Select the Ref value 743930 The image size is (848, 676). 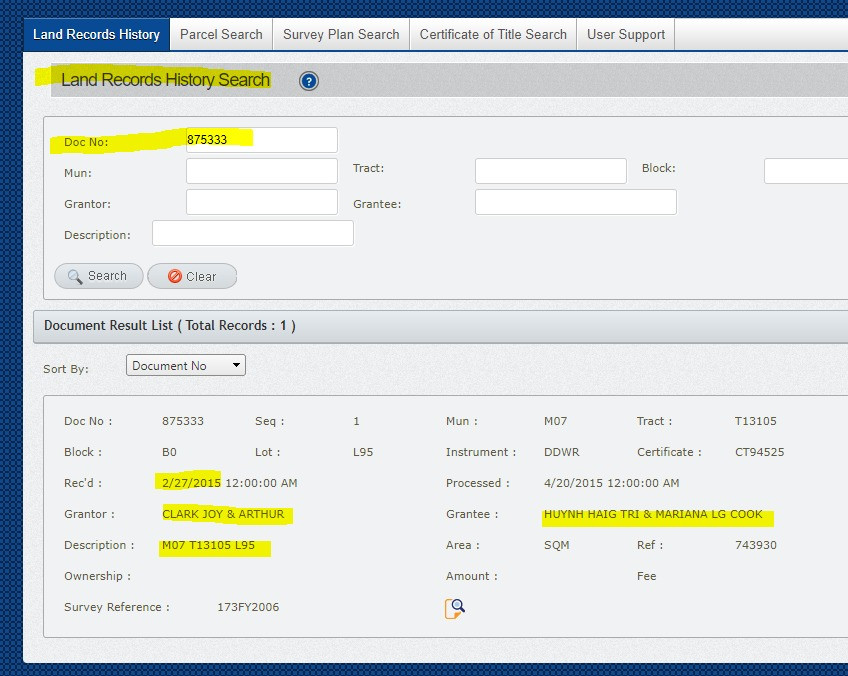click(x=756, y=545)
